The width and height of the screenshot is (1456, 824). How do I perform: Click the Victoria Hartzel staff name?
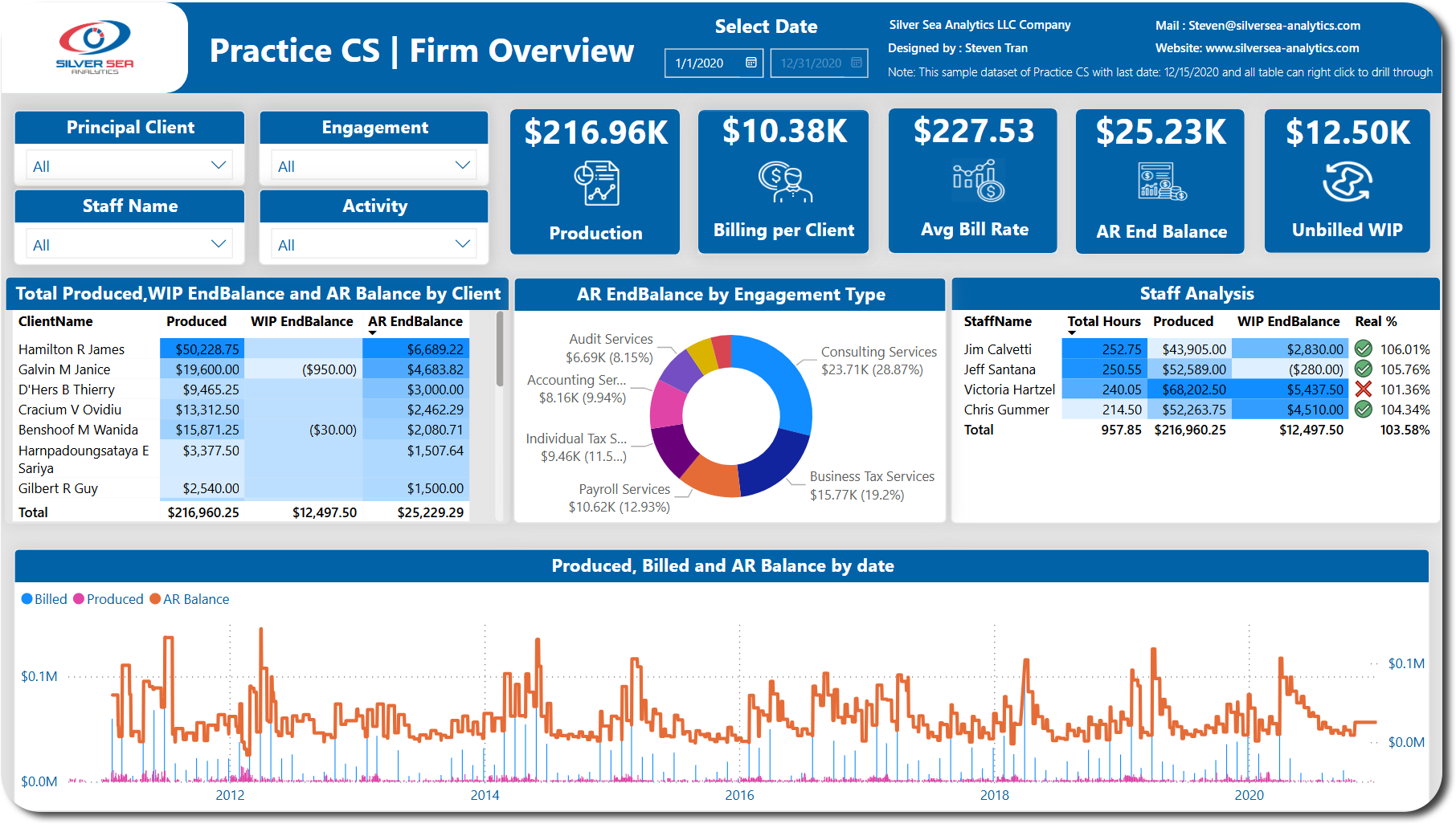click(x=1009, y=390)
